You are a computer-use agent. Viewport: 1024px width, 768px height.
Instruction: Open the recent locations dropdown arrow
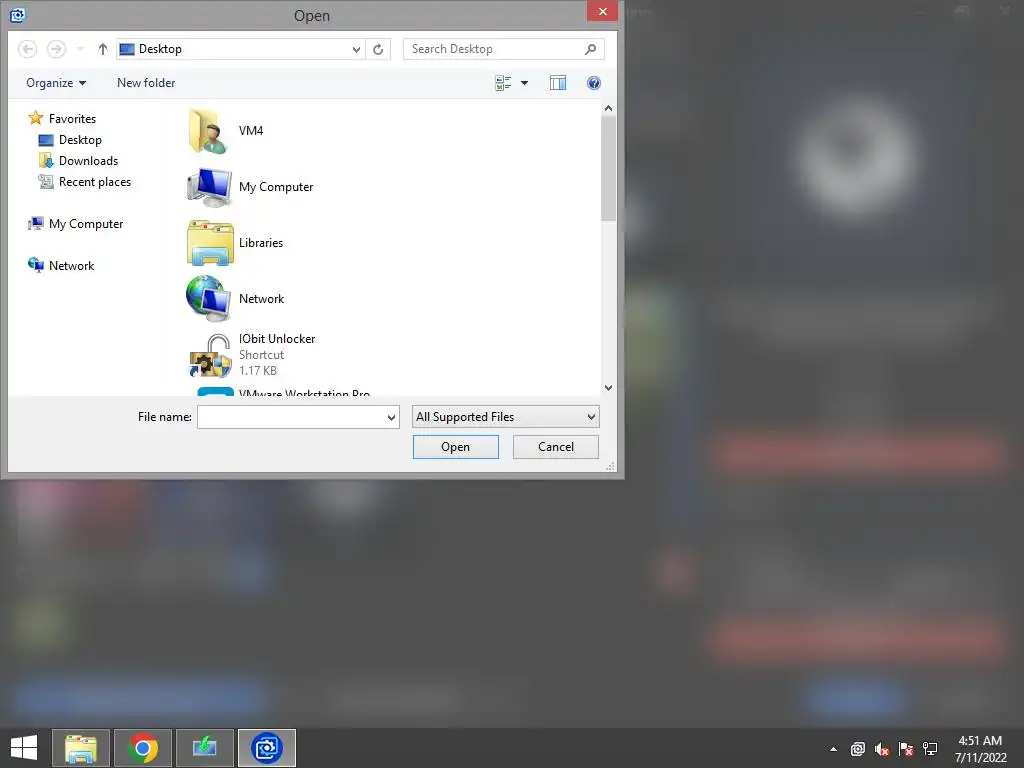[80, 49]
